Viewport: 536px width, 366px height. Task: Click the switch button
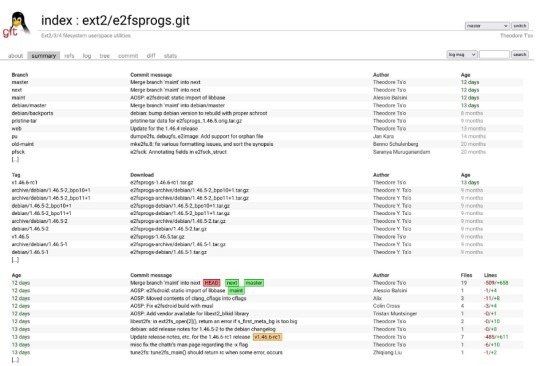pyautogui.click(x=520, y=26)
